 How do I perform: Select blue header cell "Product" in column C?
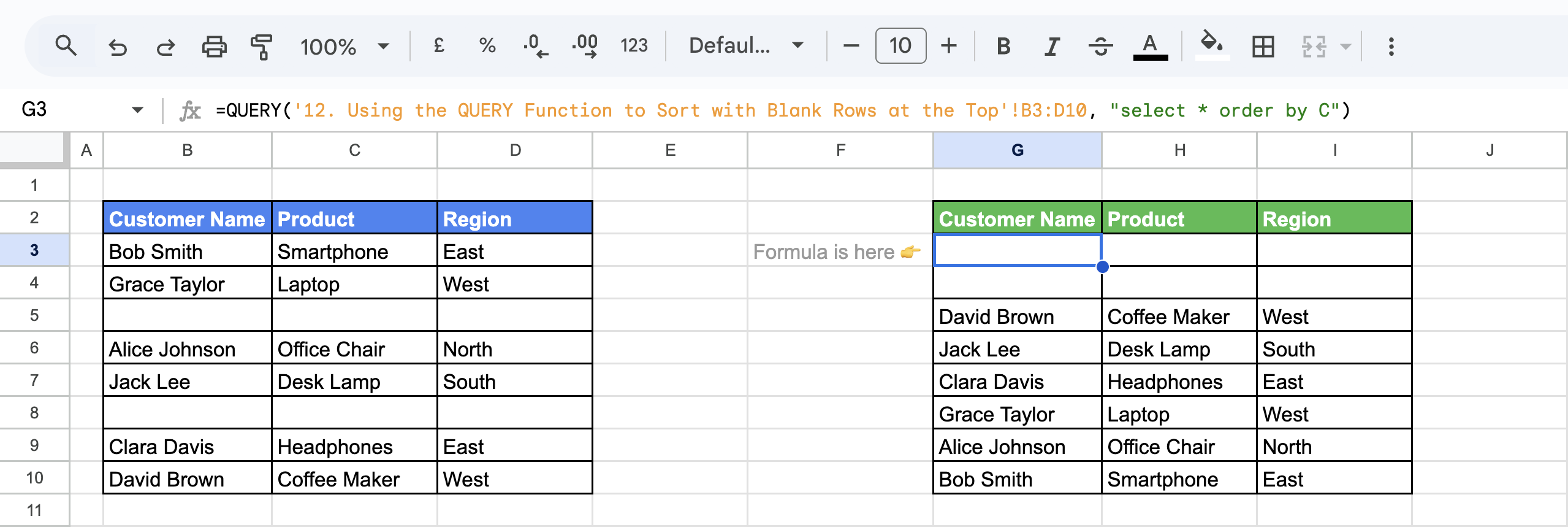point(354,218)
